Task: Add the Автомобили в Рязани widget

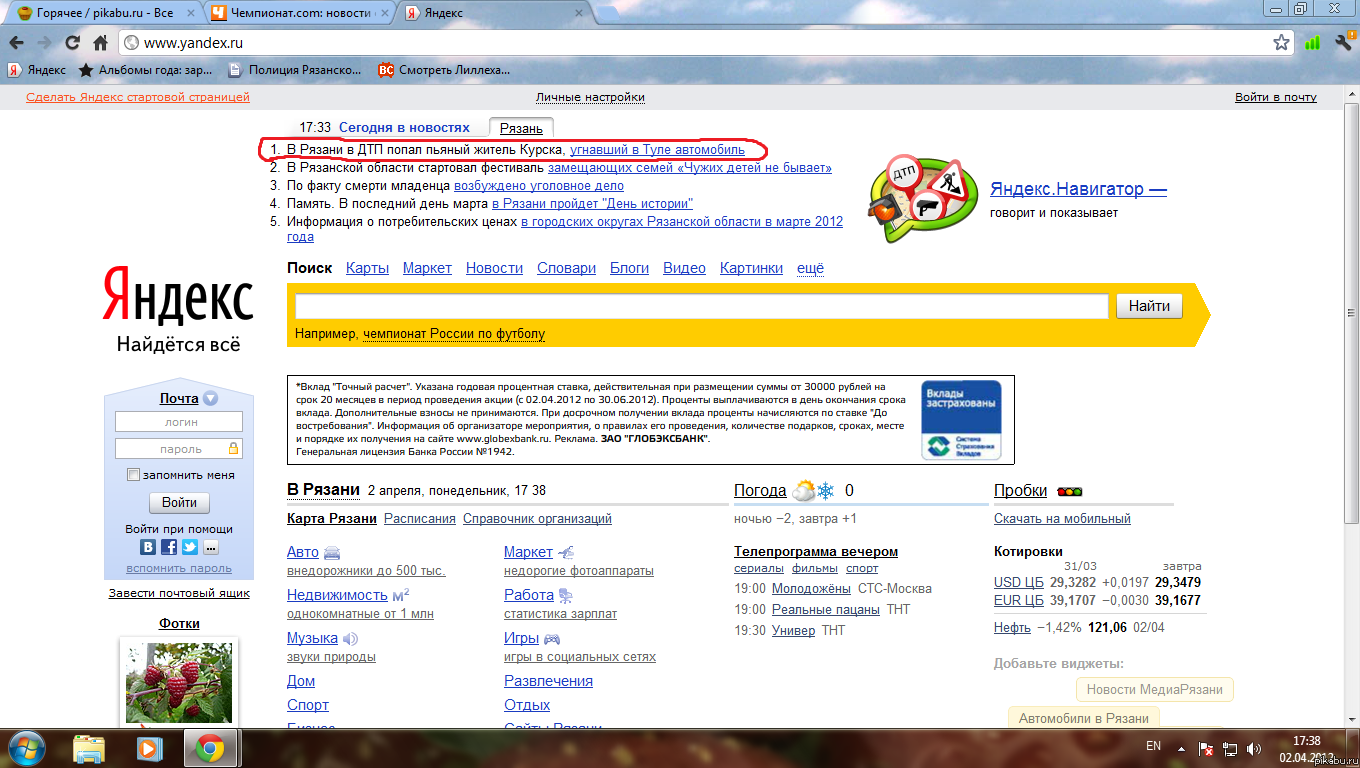Action: click(1084, 718)
